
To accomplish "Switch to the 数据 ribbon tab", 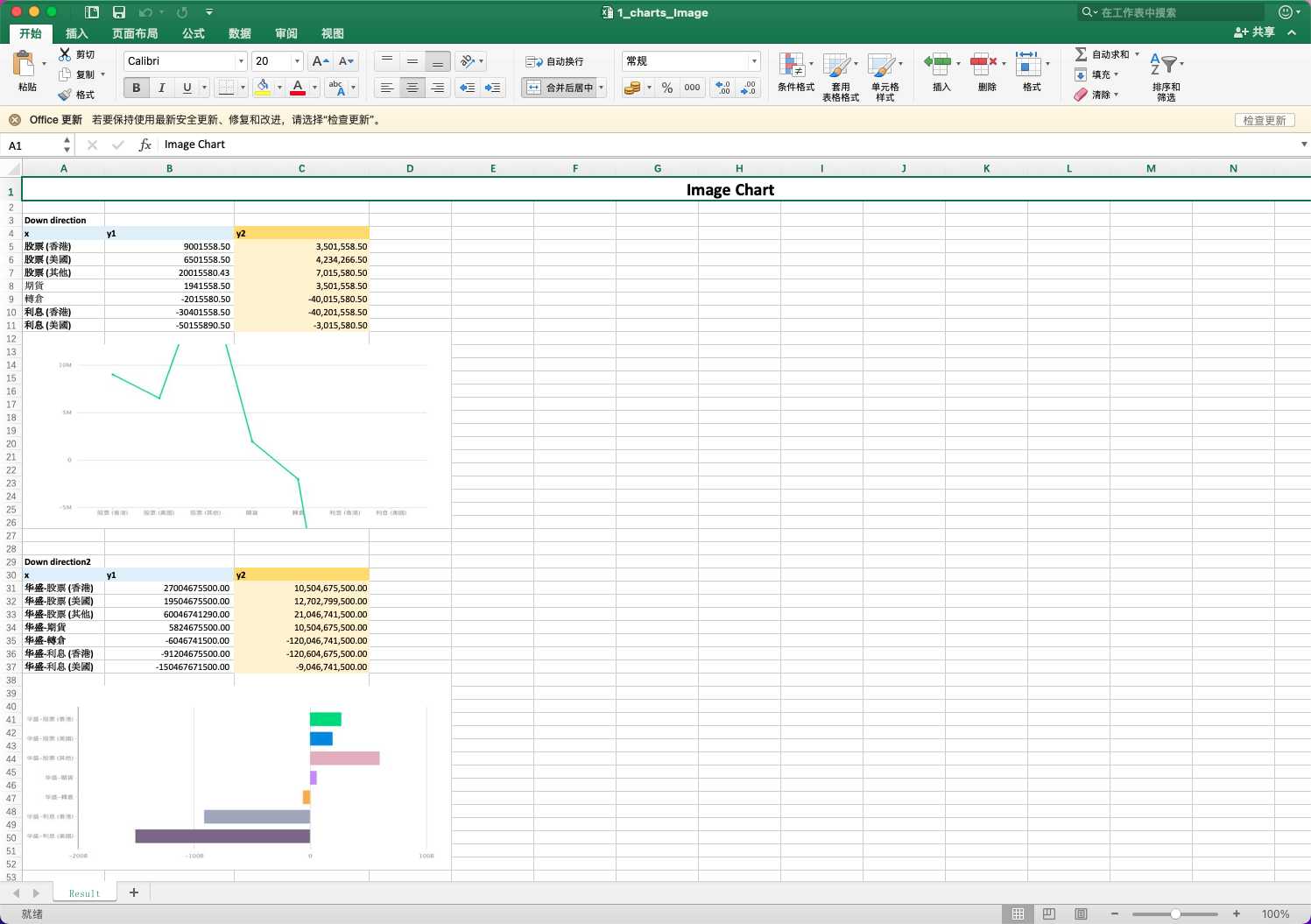I will [x=240, y=33].
